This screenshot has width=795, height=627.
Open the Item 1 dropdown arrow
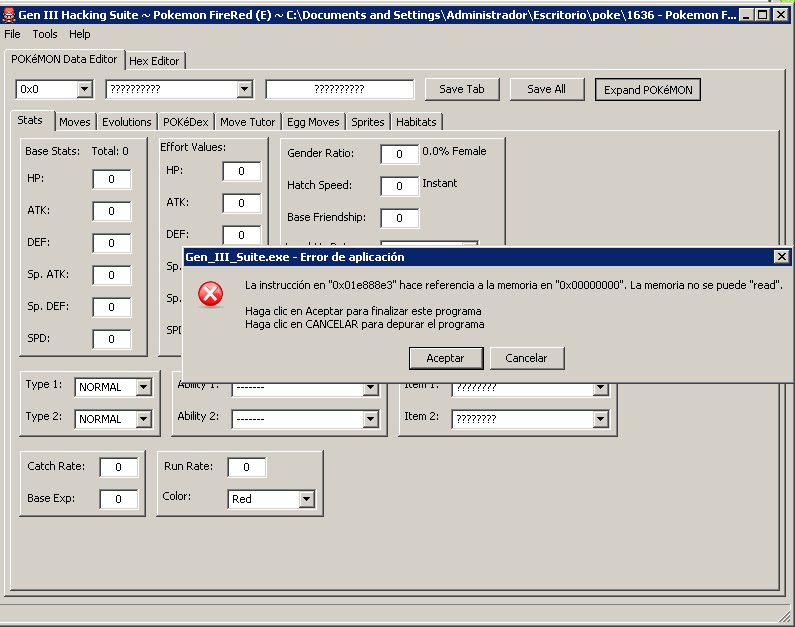(600, 388)
